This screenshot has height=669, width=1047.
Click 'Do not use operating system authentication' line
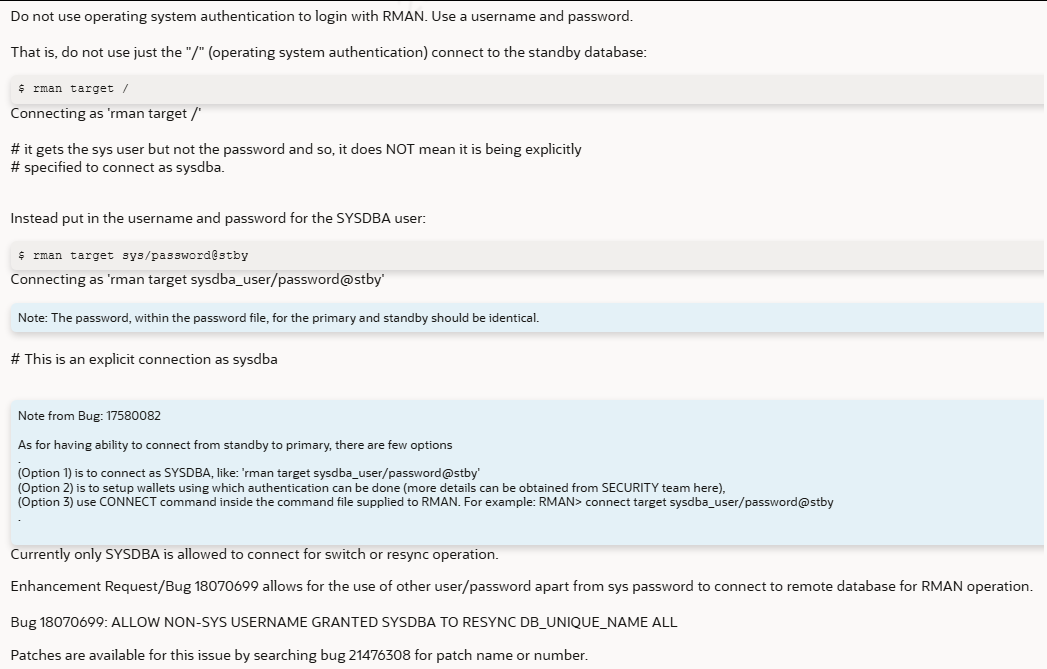click(x=322, y=16)
